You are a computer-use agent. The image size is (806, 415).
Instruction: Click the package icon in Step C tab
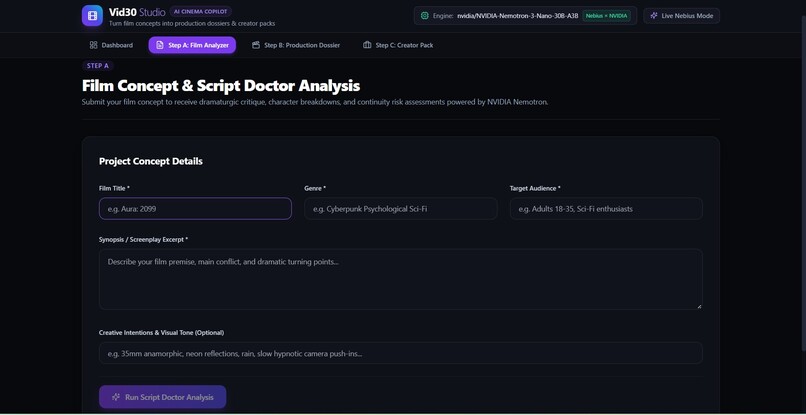coord(367,45)
